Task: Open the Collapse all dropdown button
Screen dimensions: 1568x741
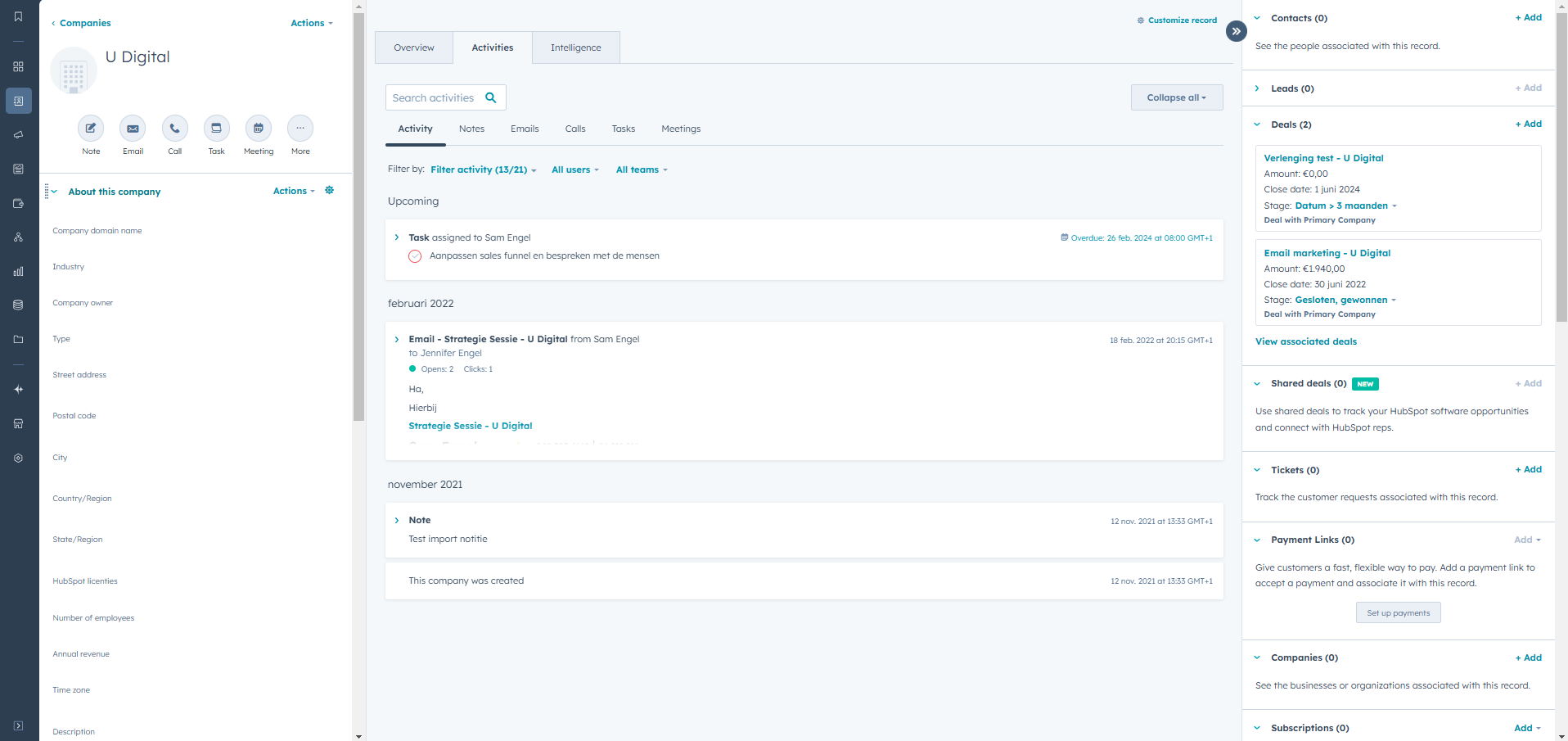Action: [x=1177, y=97]
